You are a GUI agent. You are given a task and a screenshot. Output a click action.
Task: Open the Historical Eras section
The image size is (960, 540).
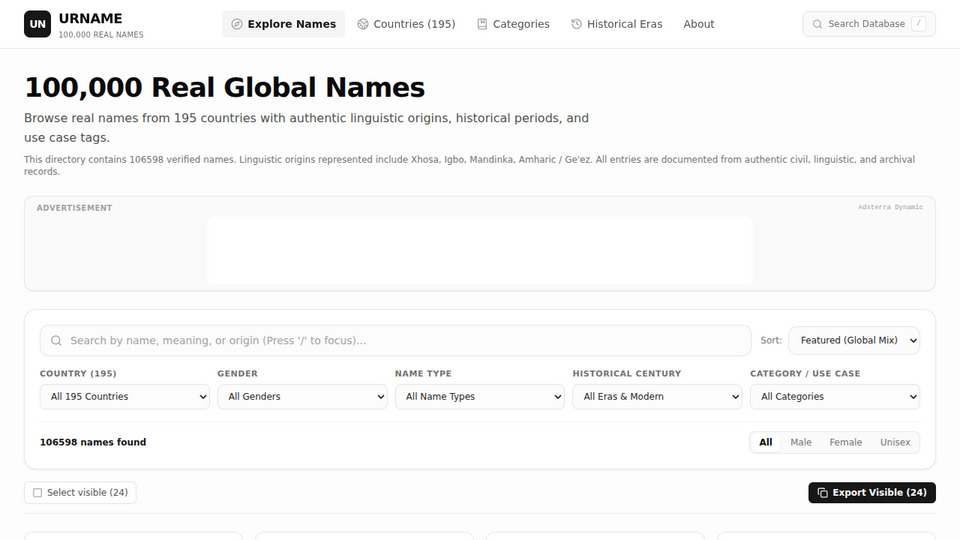pos(617,24)
